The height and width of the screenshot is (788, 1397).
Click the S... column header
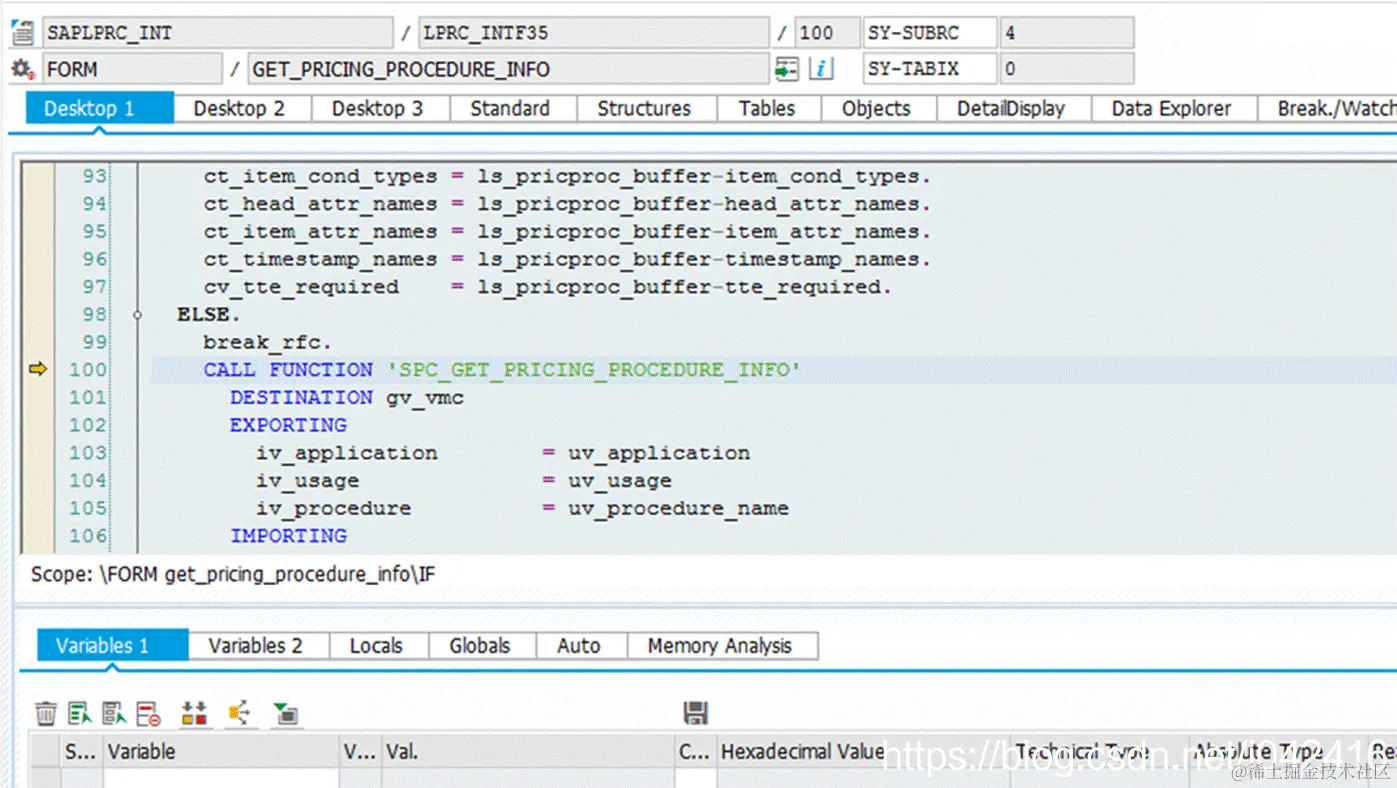(80, 751)
